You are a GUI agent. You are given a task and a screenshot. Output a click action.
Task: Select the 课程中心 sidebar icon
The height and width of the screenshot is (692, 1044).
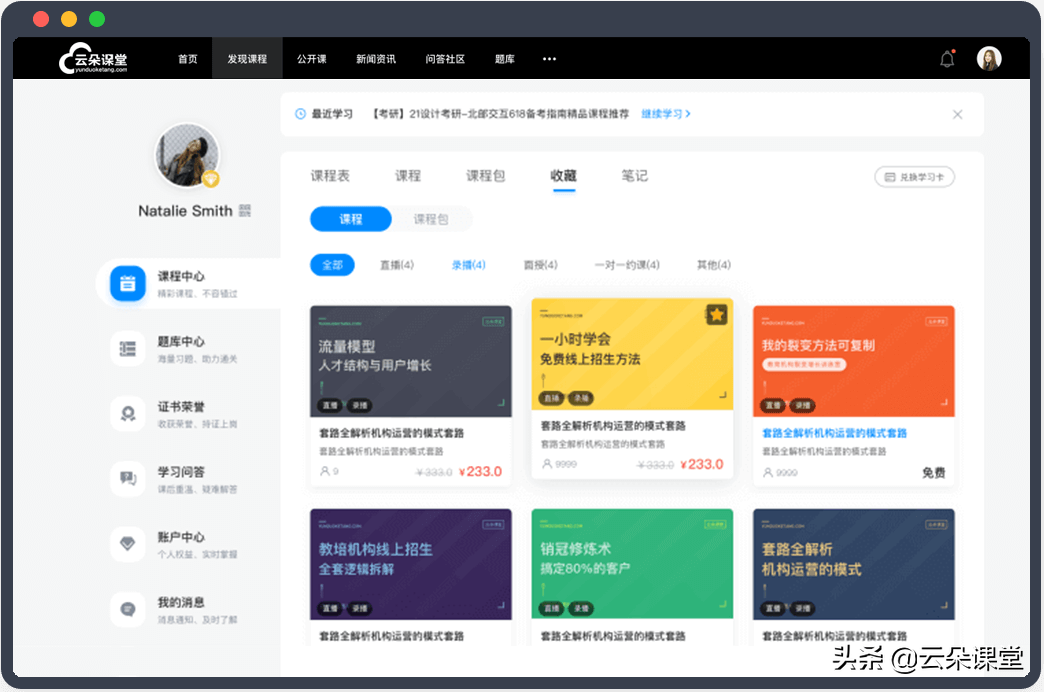pos(127,283)
